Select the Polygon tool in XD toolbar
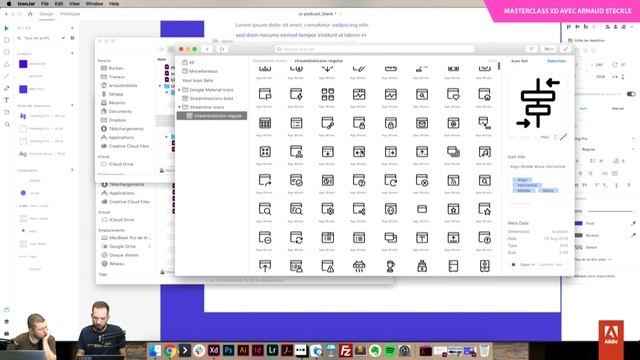Viewport: 640px width, 360px height. pos(6,64)
